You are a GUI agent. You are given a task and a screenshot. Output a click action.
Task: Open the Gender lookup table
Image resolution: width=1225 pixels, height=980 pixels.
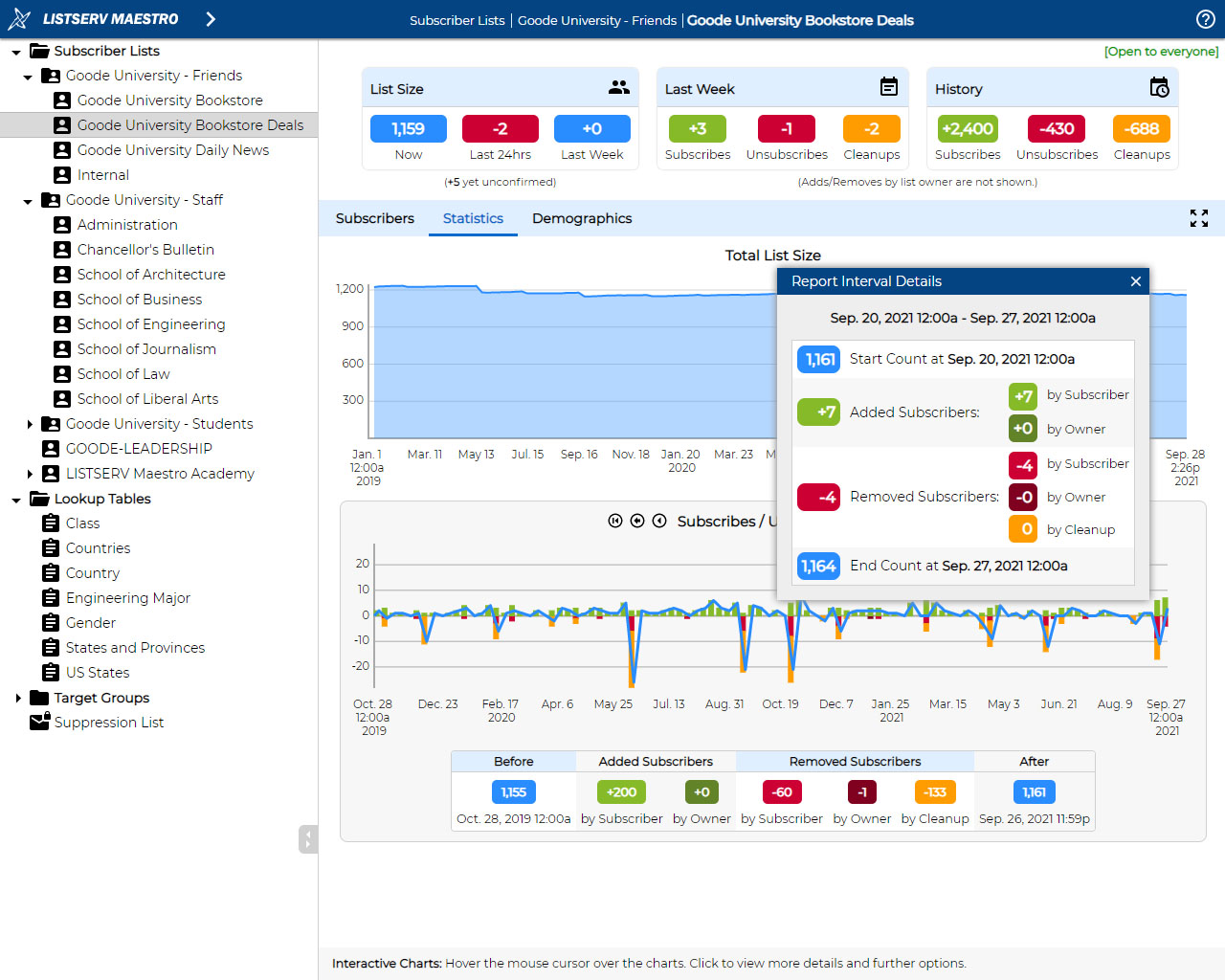click(90, 623)
